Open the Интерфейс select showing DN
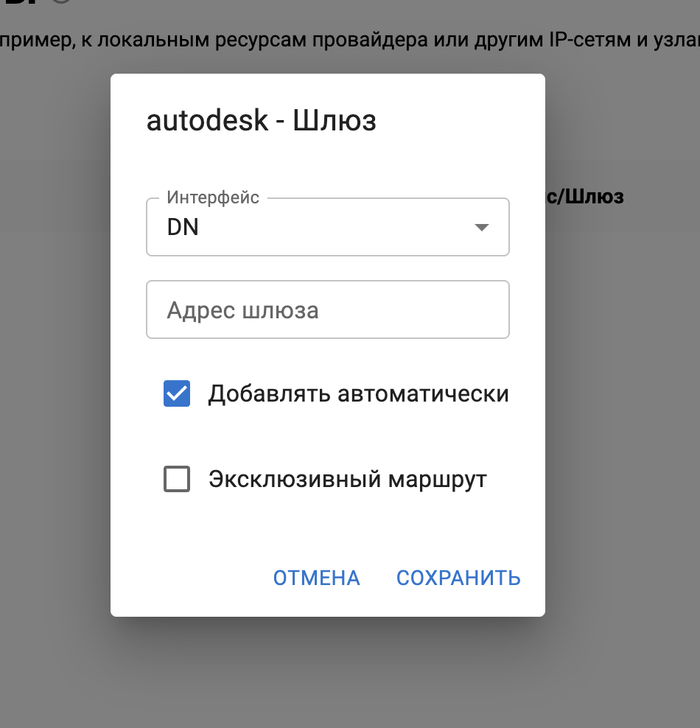 tap(327, 227)
